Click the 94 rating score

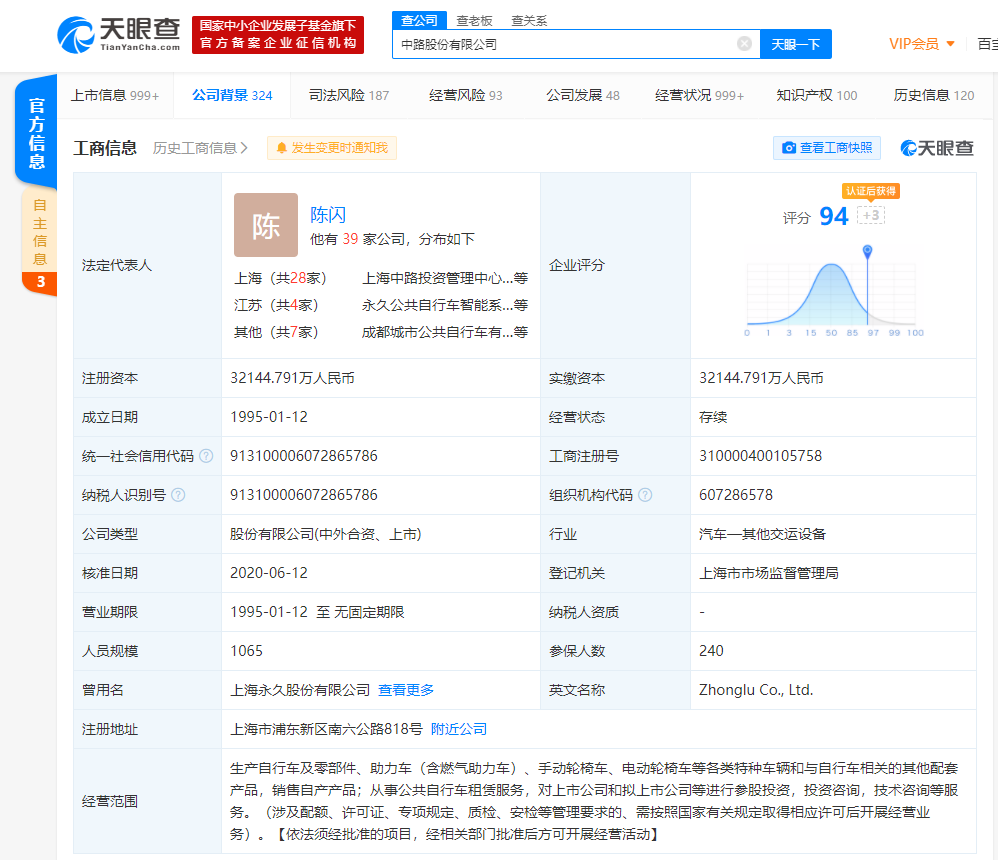pos(834,216)
